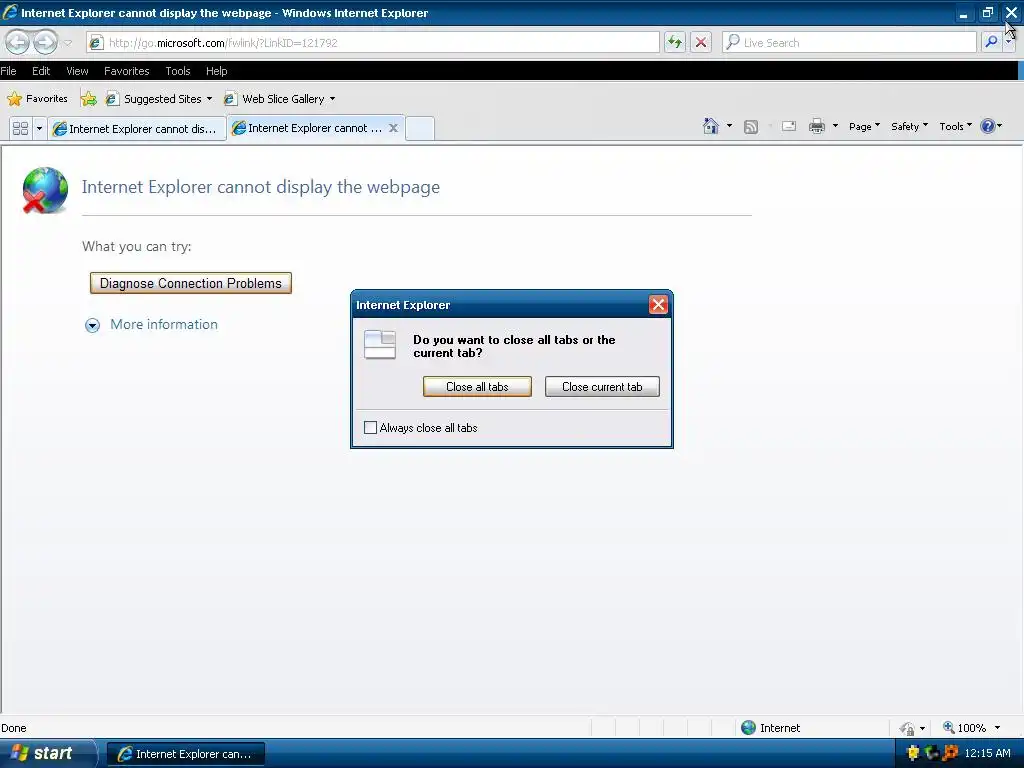Click the blue Help question mark icon
Image resolution: width=1024 pixels, height=768 pixels.
pyautogui.click(x=987, y=126)
